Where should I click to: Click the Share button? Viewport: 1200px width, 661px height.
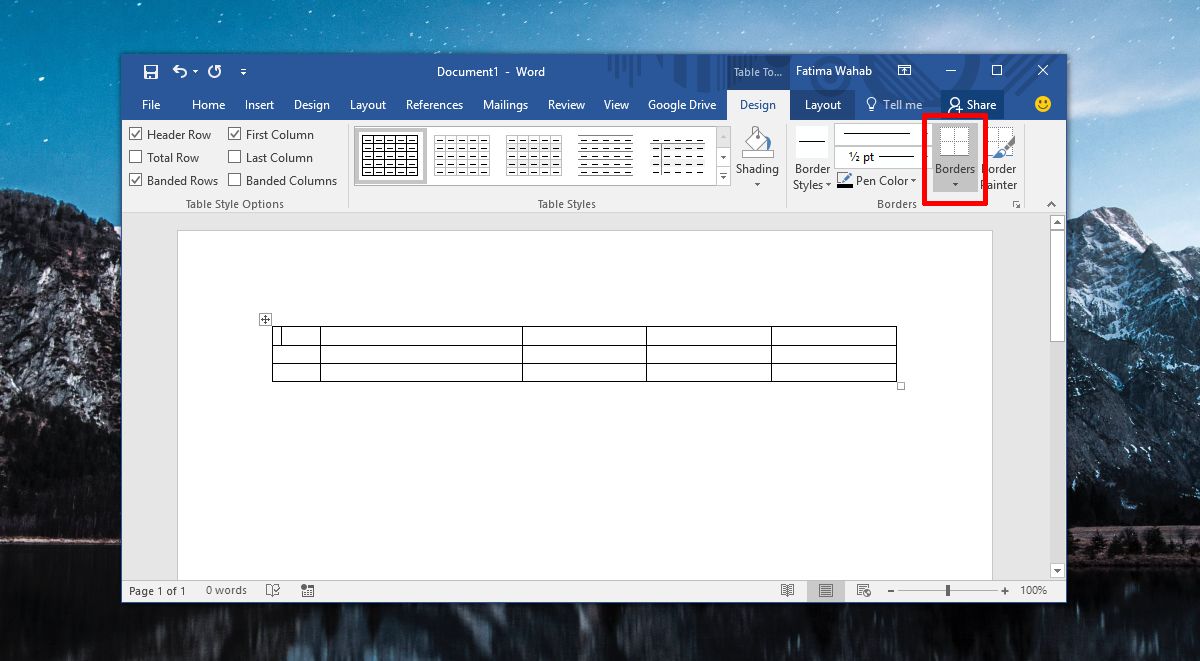(x=972, y=104)
